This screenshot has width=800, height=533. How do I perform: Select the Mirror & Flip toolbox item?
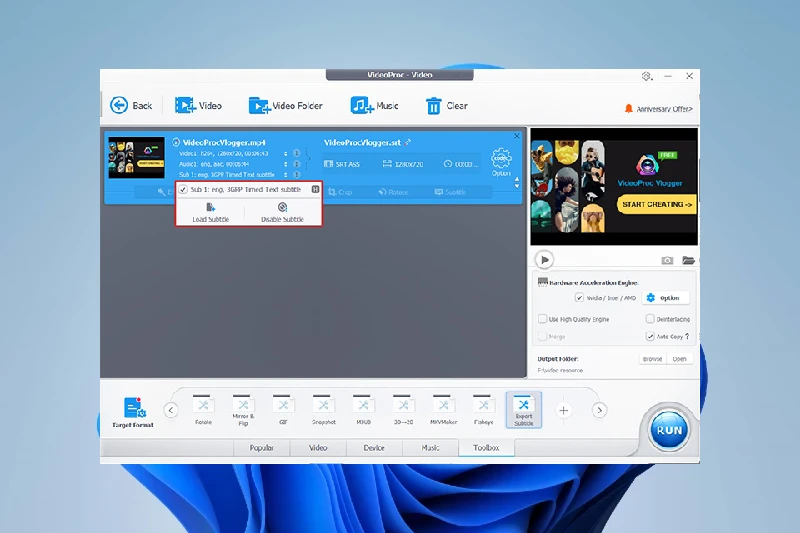243,410
